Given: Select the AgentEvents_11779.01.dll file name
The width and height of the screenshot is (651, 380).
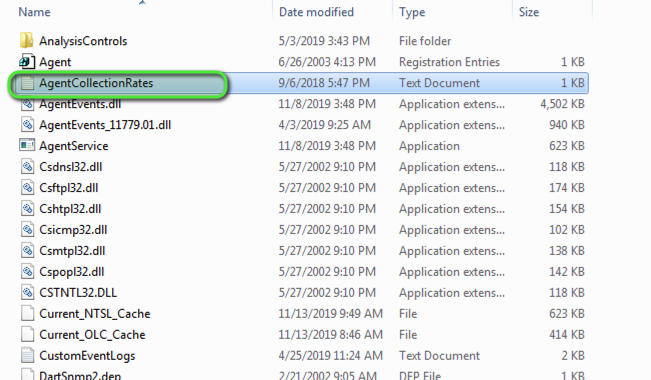Looking at the screenshot, I should [x=105, y=125].
